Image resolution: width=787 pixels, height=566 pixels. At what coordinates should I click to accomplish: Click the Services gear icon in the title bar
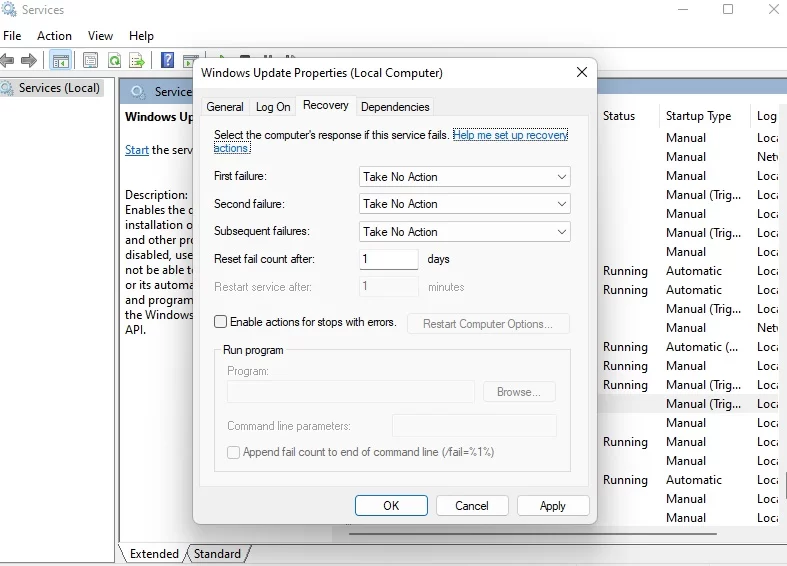coord(9,9)
